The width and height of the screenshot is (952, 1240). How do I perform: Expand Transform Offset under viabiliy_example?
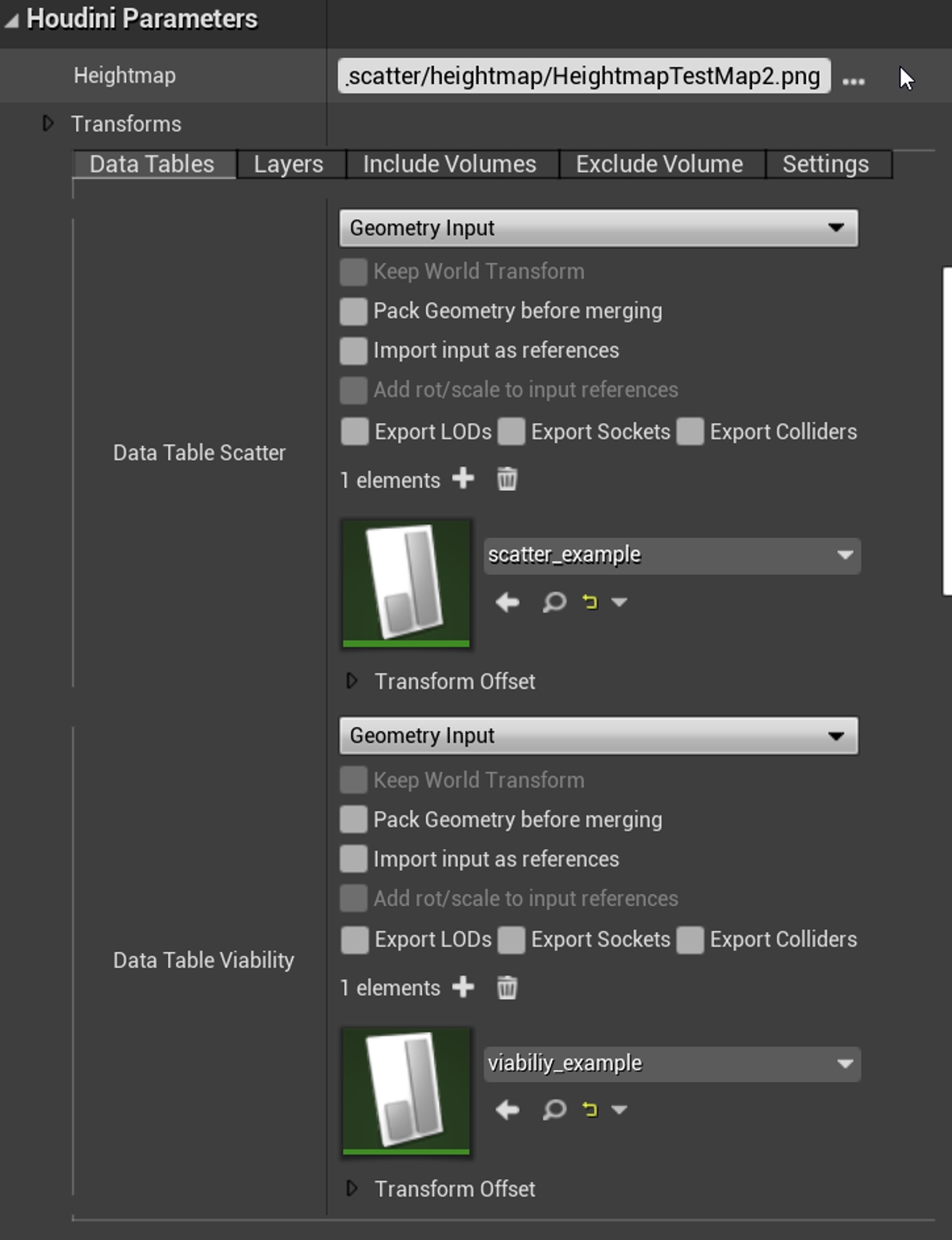tap(352, 1188)
